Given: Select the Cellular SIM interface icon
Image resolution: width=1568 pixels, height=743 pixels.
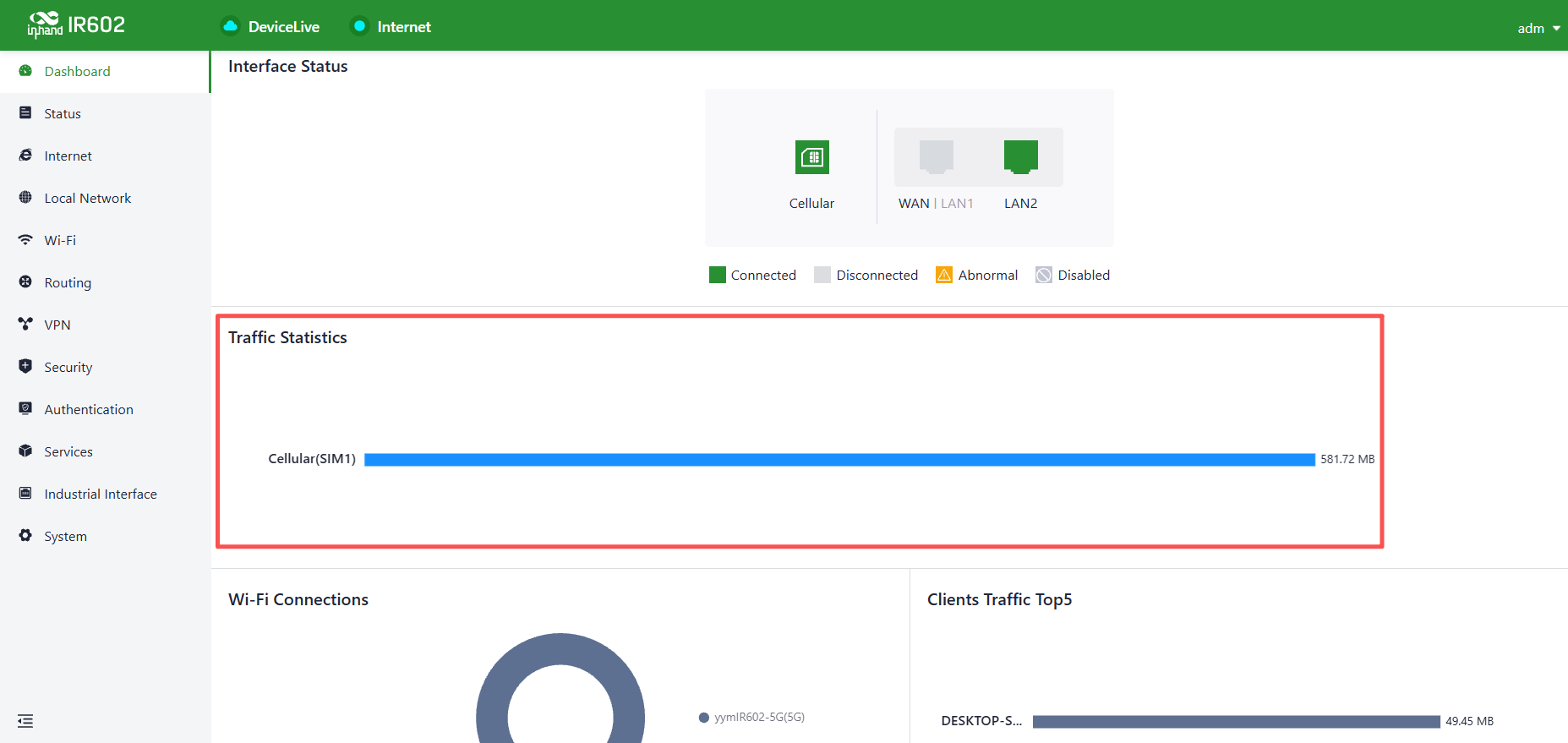Looking at the screenshot, I should tap(812, 157).
